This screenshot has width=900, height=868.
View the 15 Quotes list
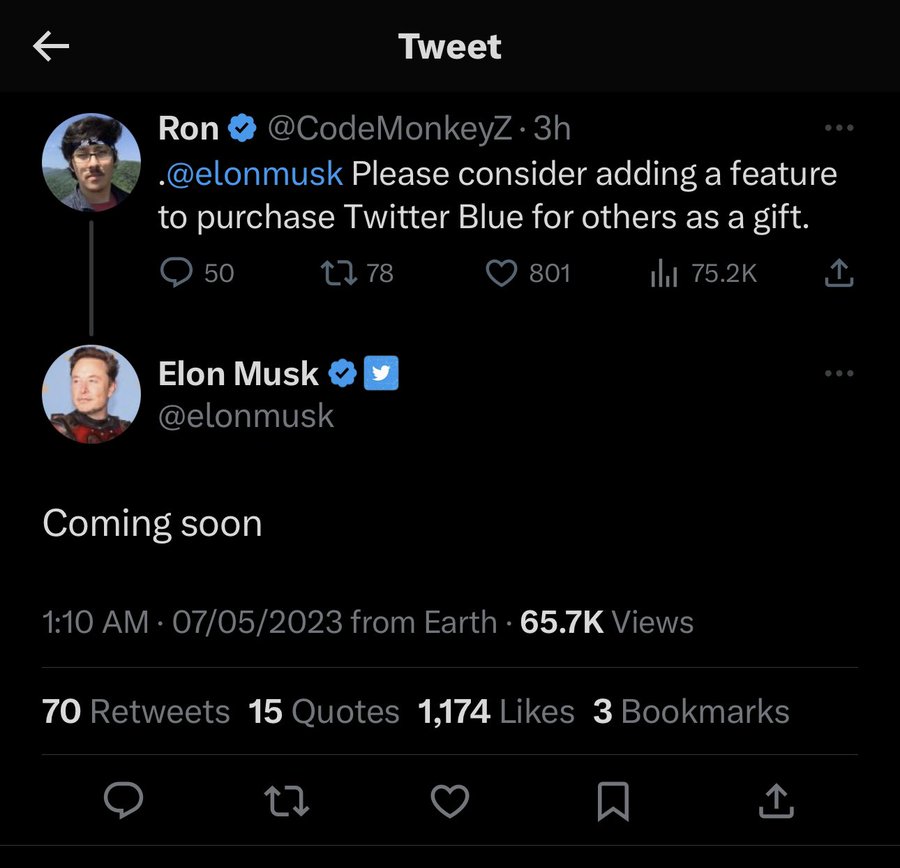point(324,712)
